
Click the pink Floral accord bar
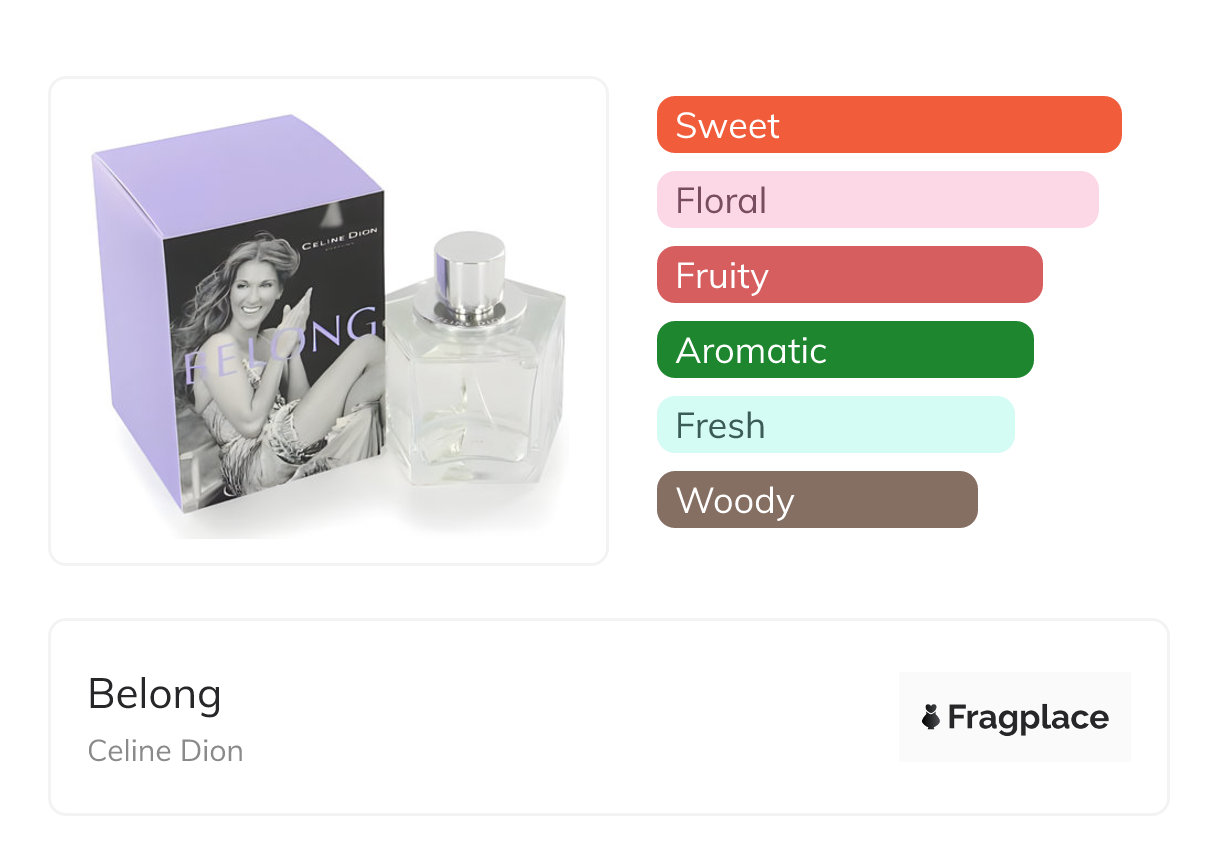click(x=877, y=200)
